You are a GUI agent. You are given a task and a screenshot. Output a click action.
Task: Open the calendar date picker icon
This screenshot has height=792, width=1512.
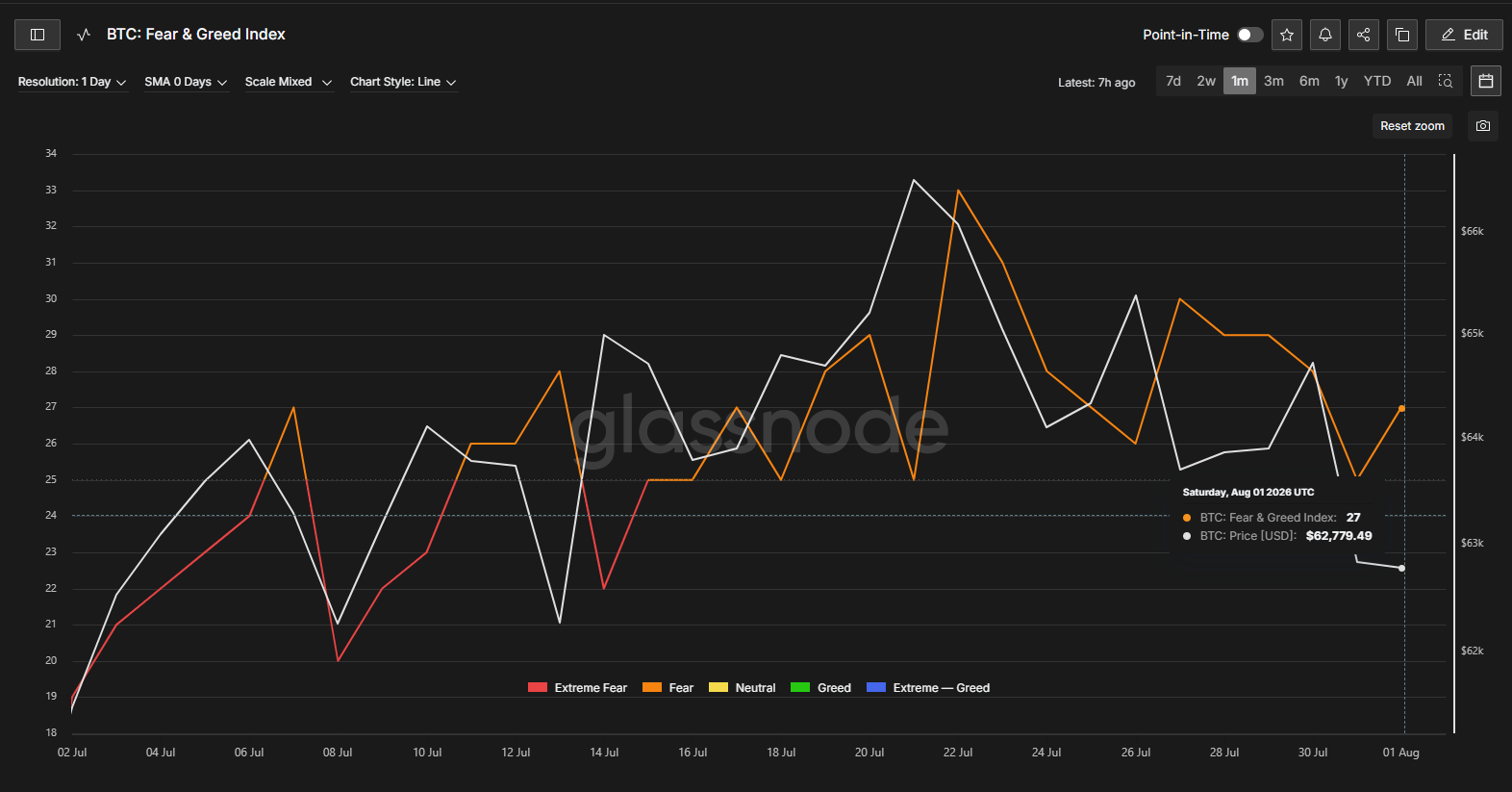pos(1486,81)
